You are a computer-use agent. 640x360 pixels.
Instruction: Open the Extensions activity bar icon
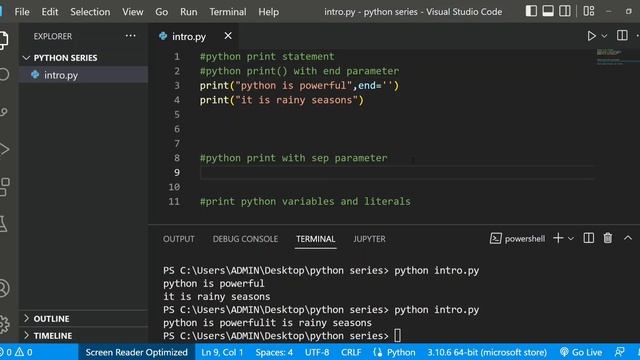[x=4, y=187]
